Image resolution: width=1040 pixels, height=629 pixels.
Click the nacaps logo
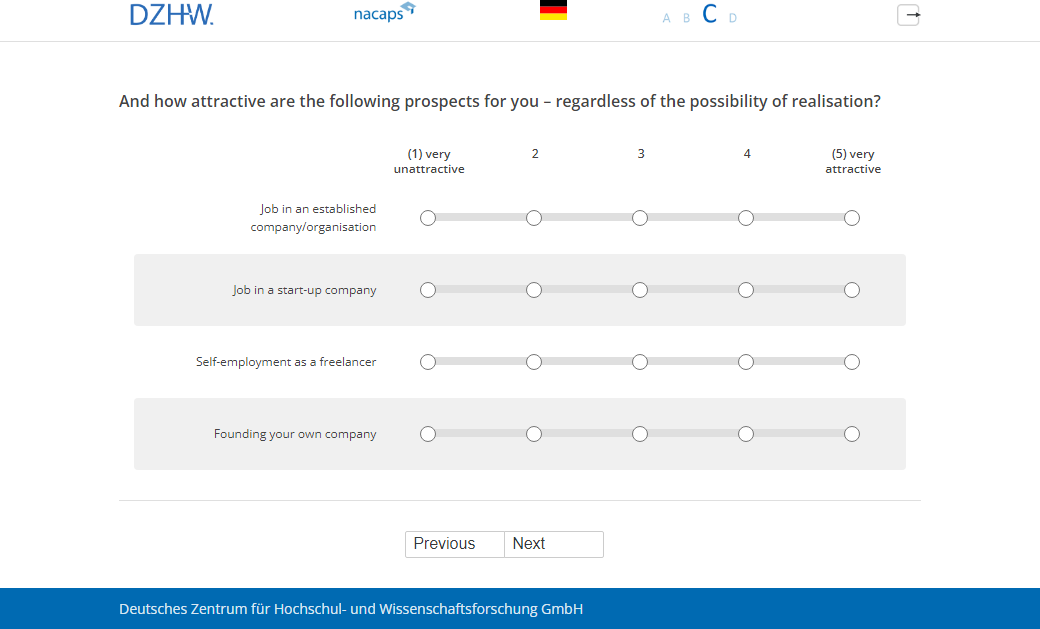point(383,13)
